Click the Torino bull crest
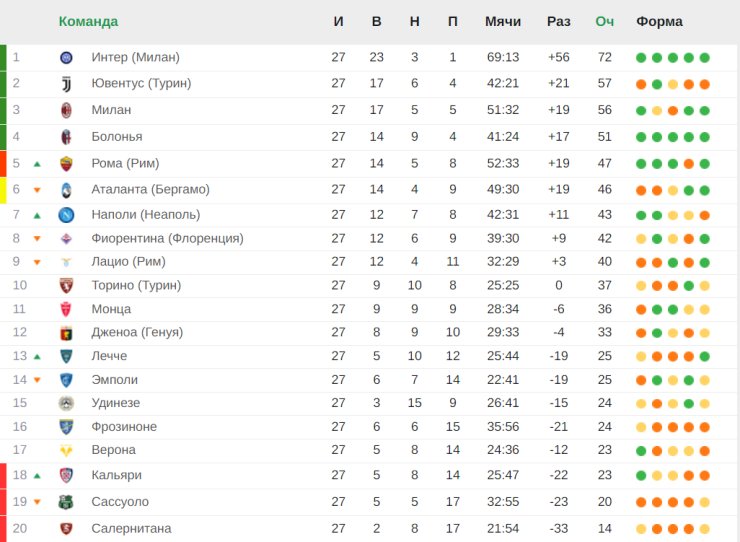 67,286
